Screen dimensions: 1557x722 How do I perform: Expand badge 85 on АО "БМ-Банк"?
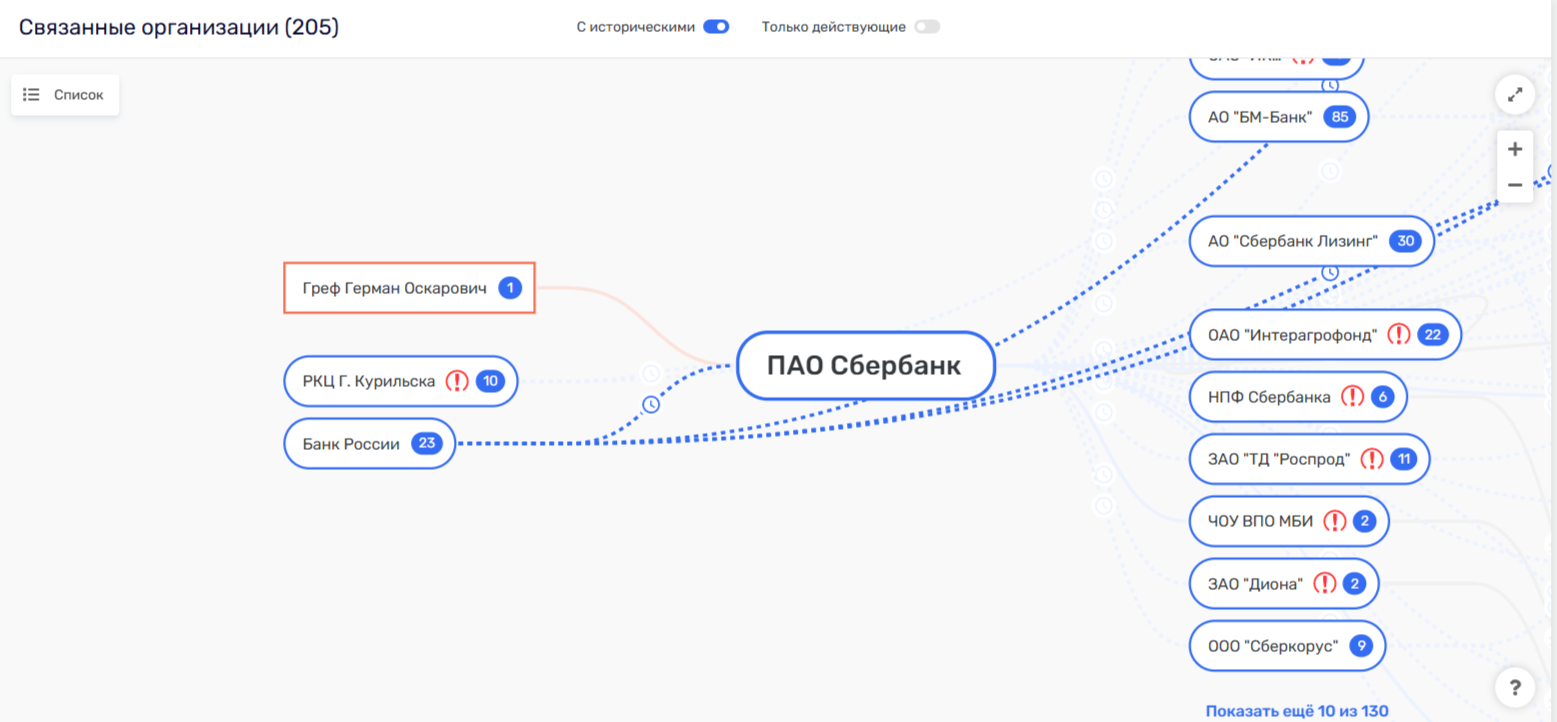tap(1339, 117)
